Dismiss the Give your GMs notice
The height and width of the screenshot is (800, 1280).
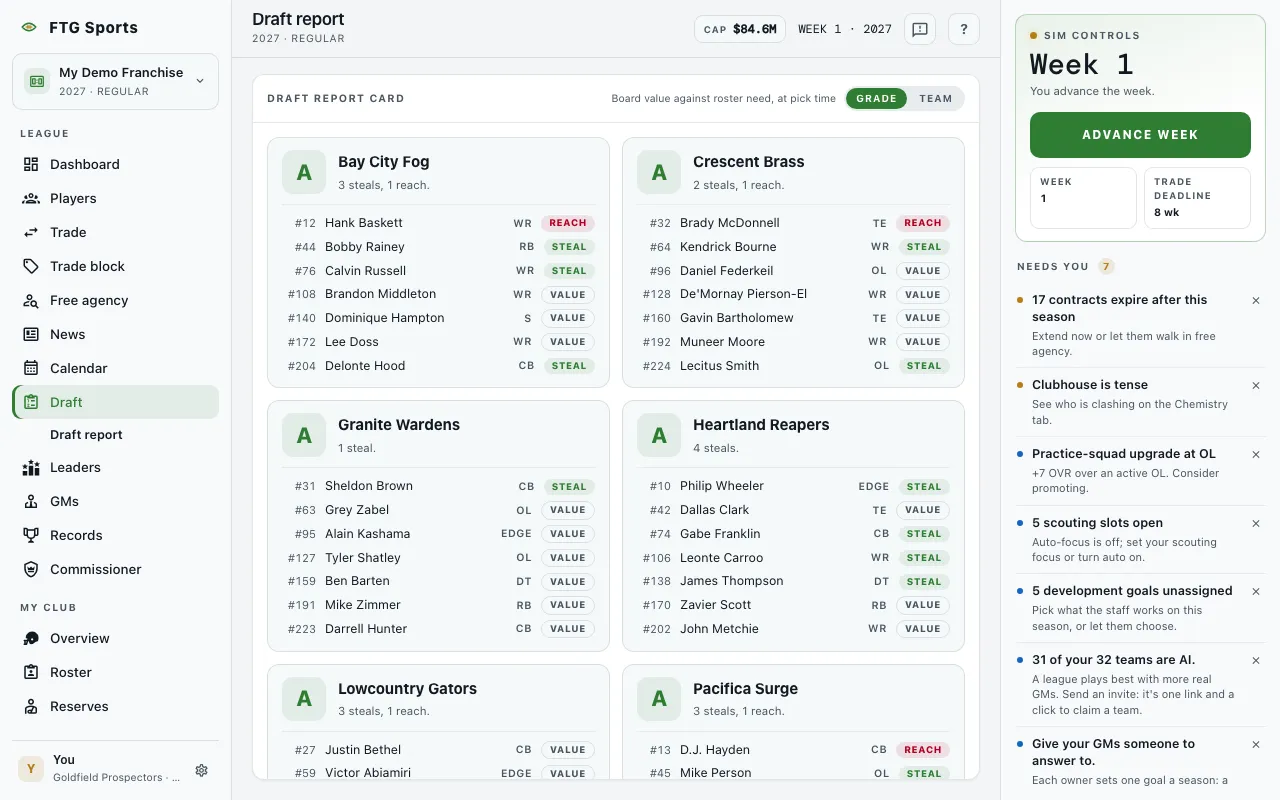tap(1256, 744)
